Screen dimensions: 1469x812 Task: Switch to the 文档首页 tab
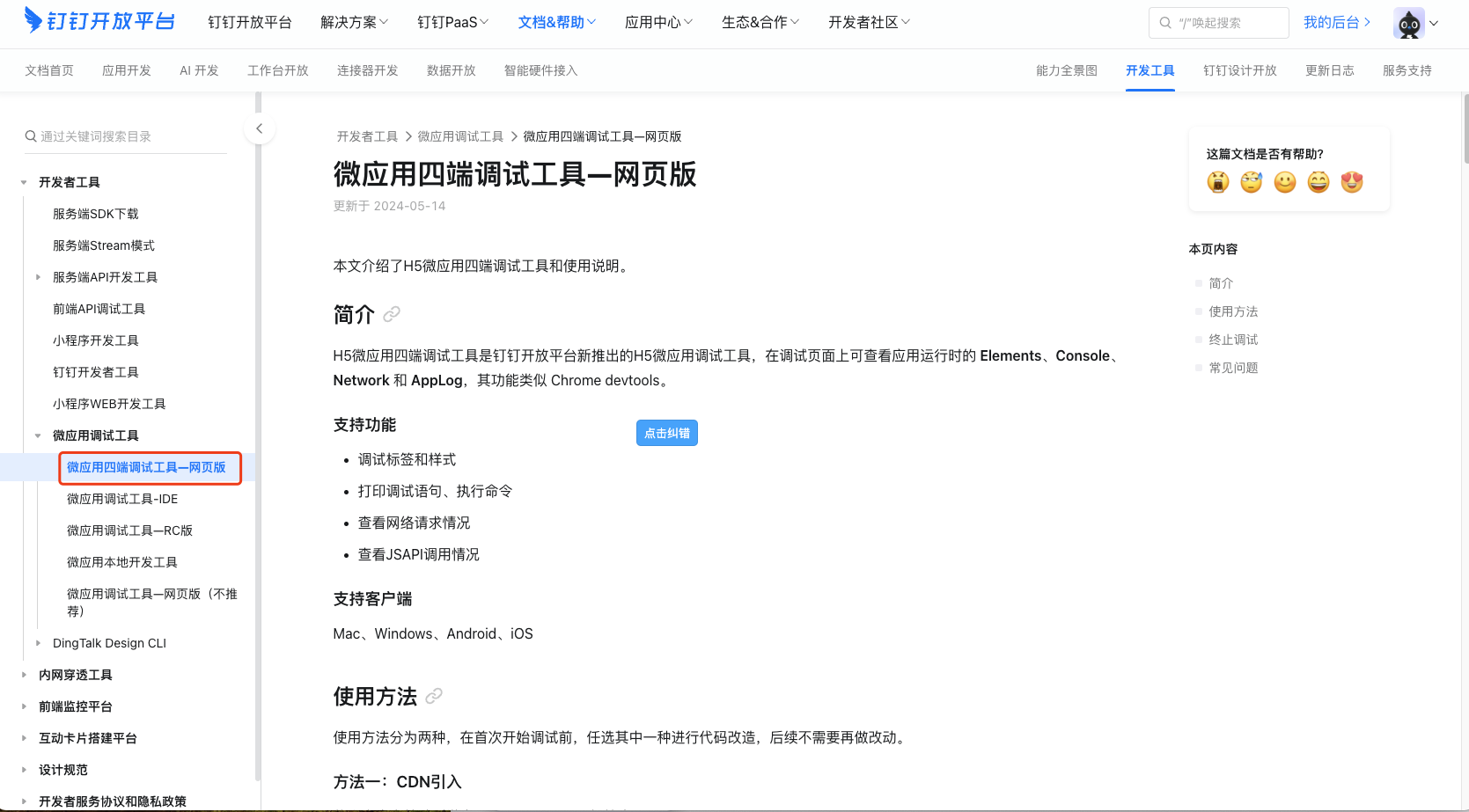click(49, 70)
